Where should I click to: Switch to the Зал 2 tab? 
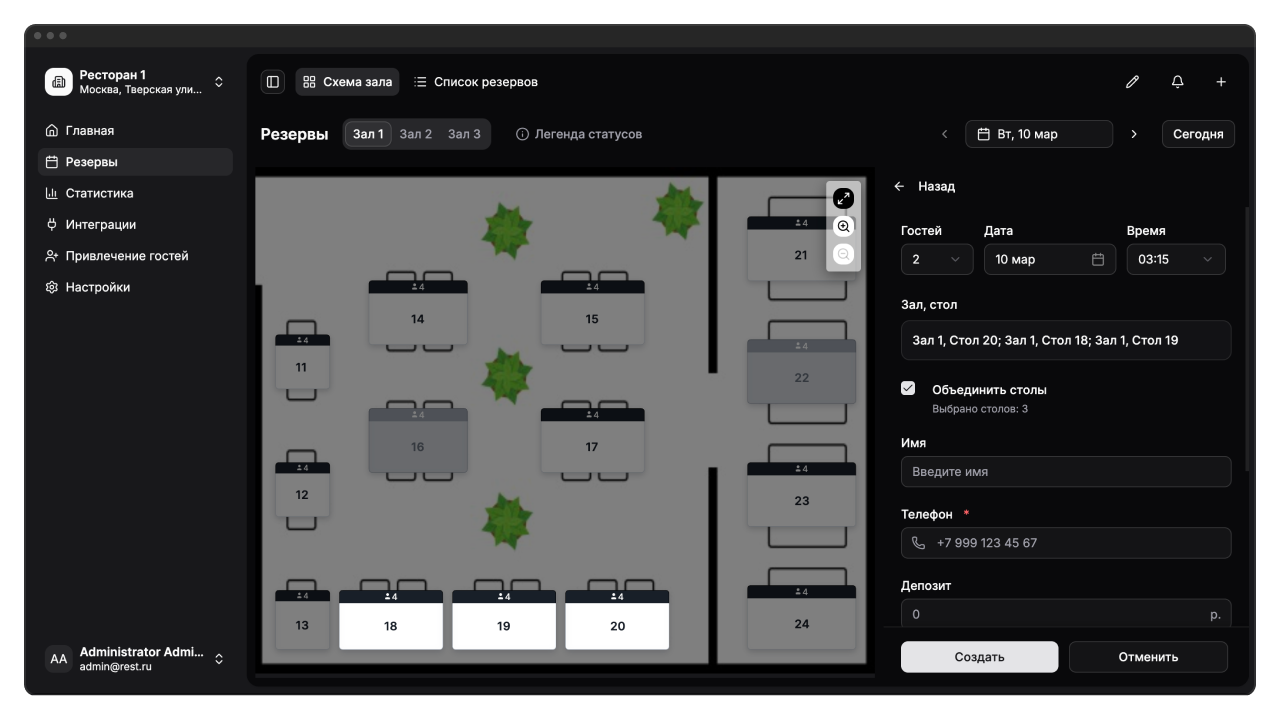pyautogui.click(x=415, y=134)
